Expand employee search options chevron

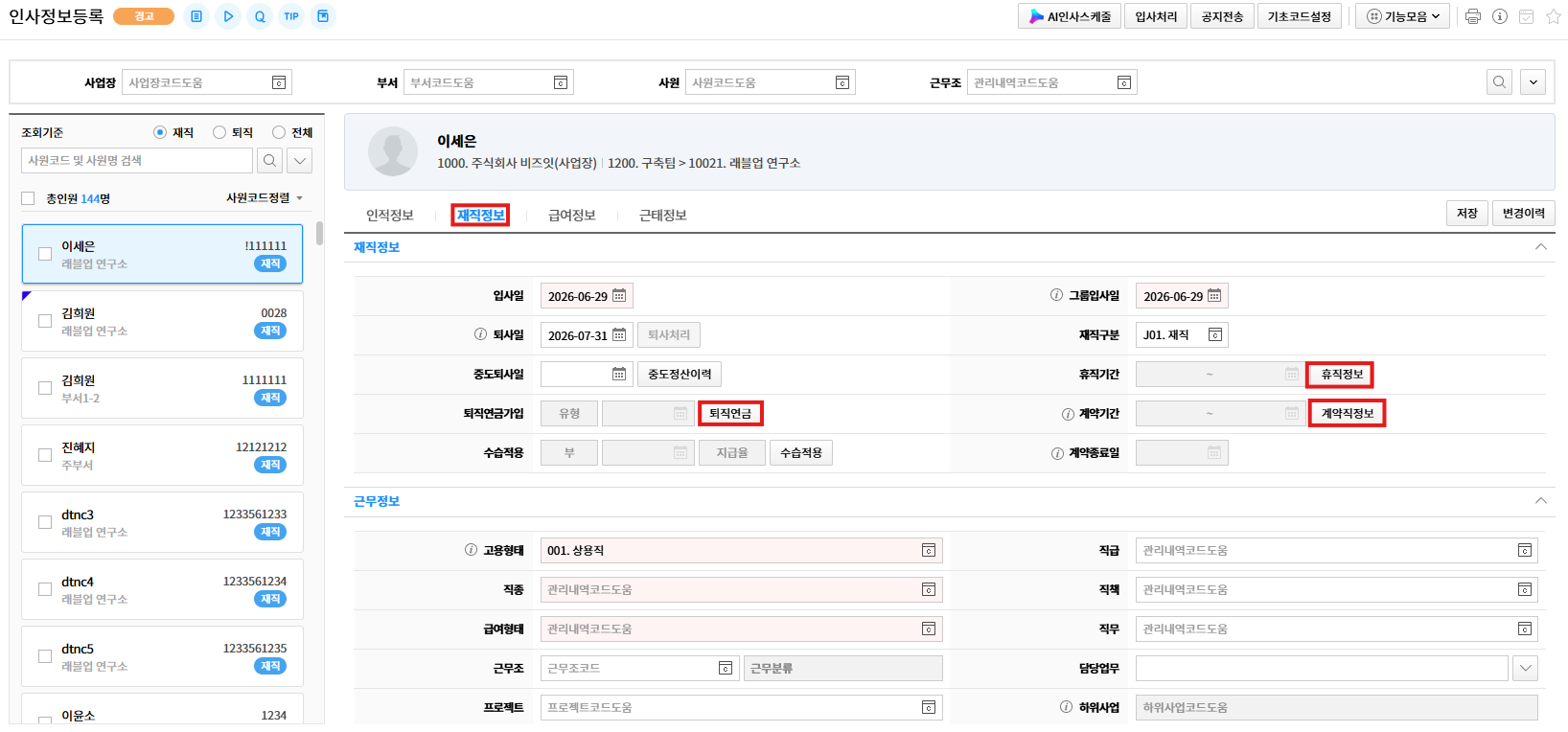[x=300, y=161]
